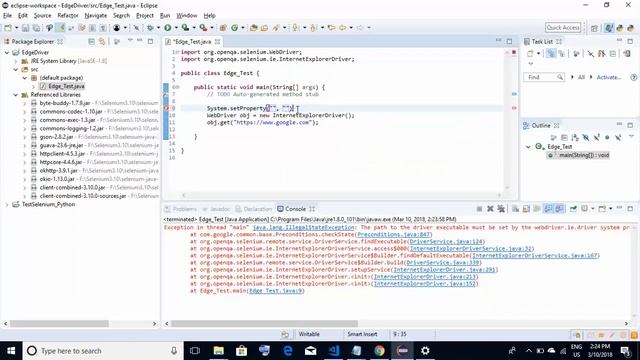Click the DriverService.java:124 link
This screenshot has width=640, height=360.
coord(446,242)
